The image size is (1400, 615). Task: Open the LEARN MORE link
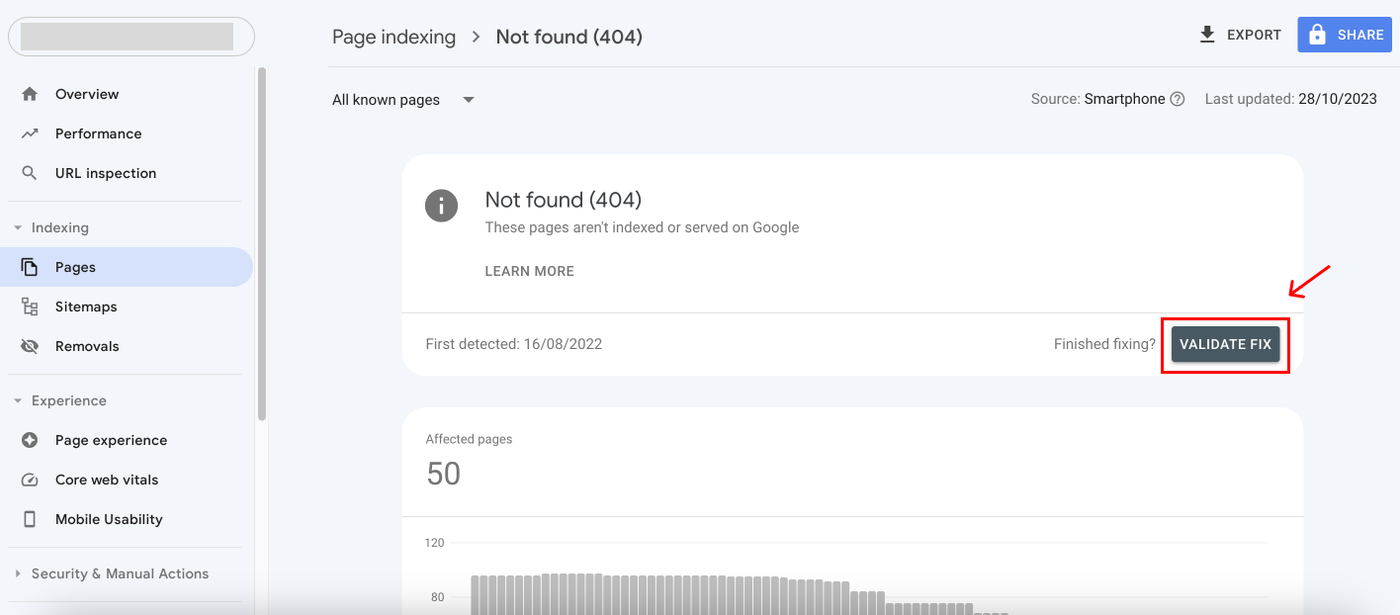[x=529, y=270]
